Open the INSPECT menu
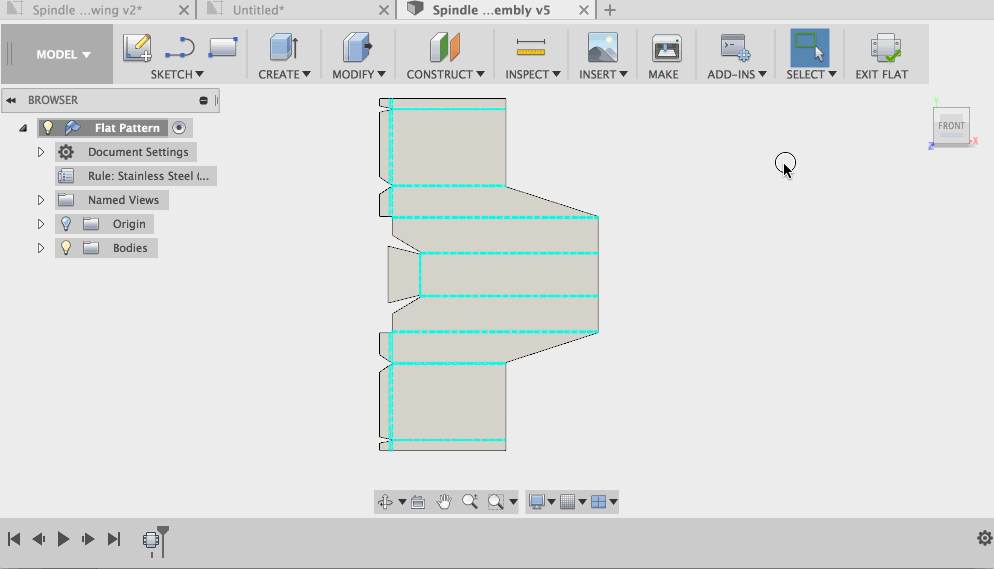994x569 pixels. click(x=531, y=74)
